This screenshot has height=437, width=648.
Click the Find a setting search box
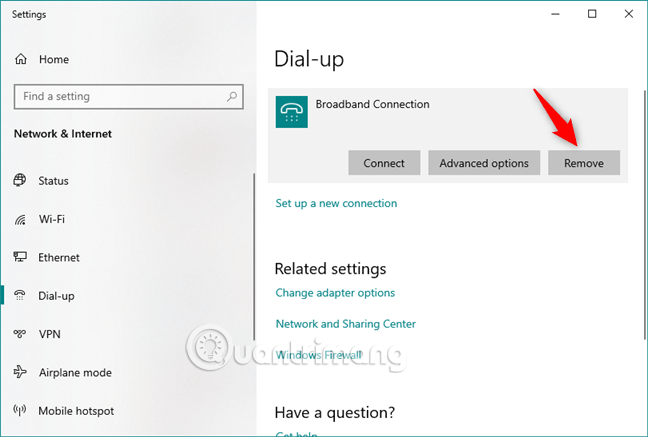click(x=118, y=97)
